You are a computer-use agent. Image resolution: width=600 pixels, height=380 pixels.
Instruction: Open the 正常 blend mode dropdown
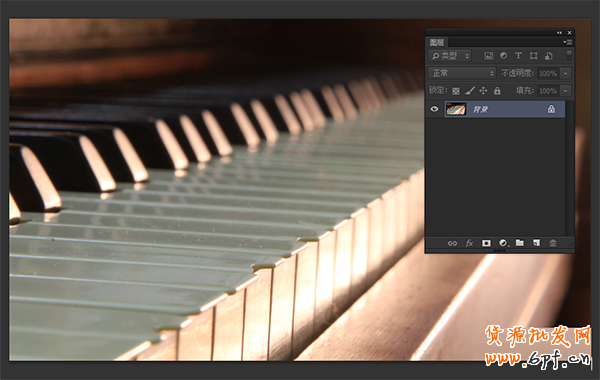tap(462, 73)
